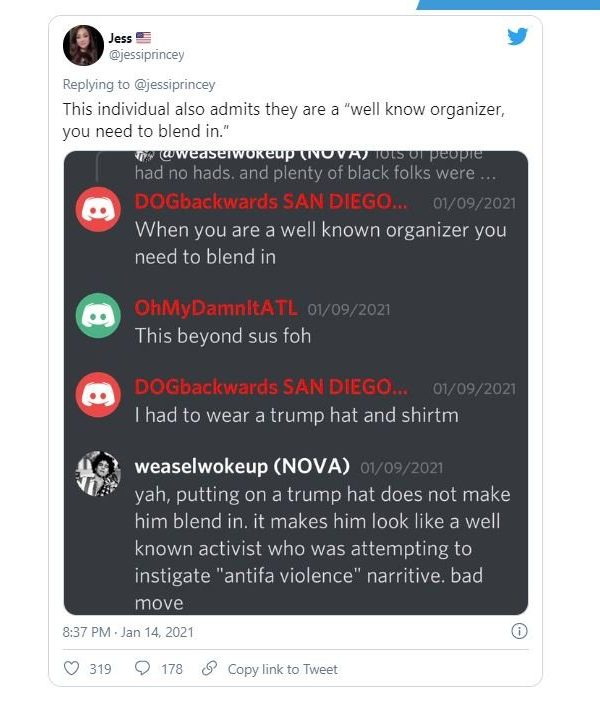Click weaselwokeup (NOVA) username
Viewport: 600px width, 701px height.
click(x=242, y=466)
